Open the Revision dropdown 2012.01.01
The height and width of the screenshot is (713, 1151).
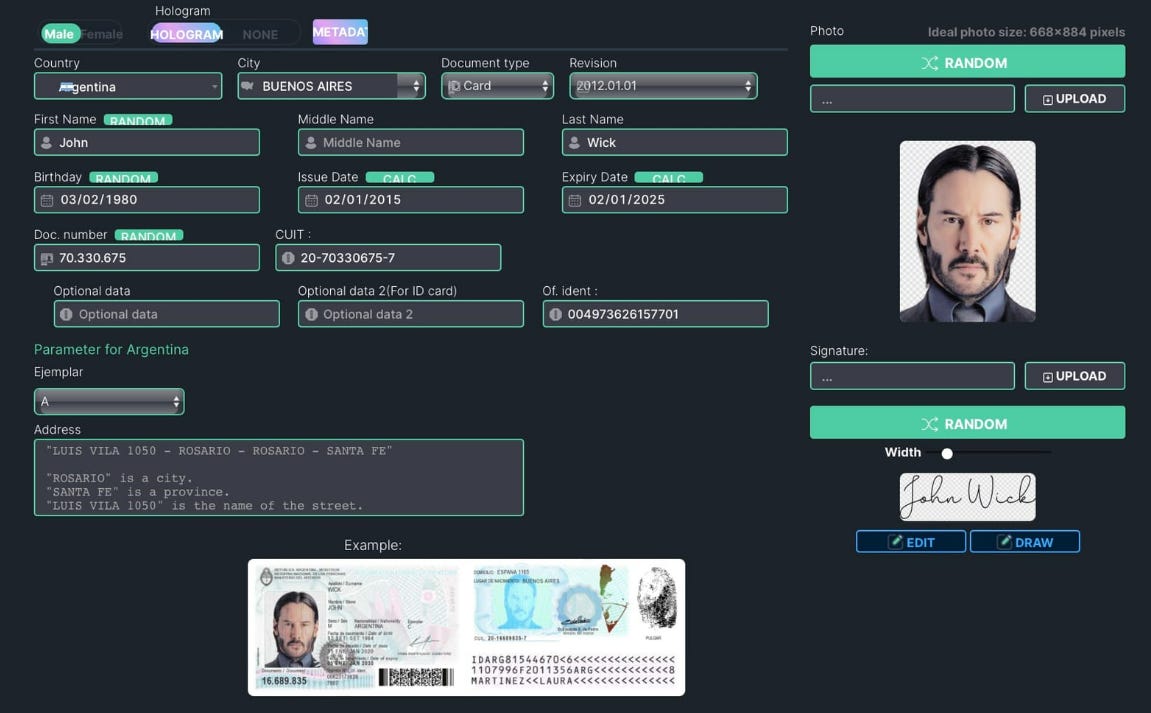[663, 86]
